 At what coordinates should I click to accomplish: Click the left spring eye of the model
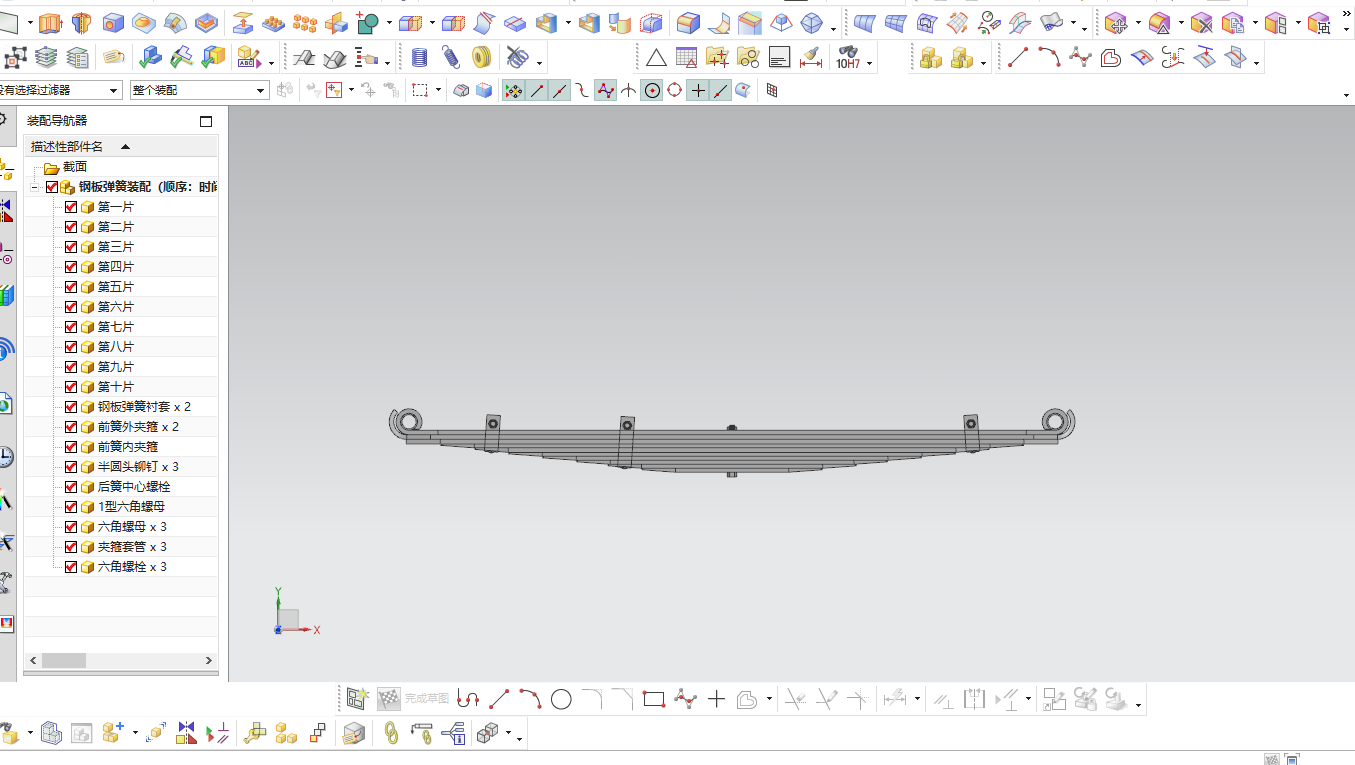pyautogui.click(x=406, y=422)
